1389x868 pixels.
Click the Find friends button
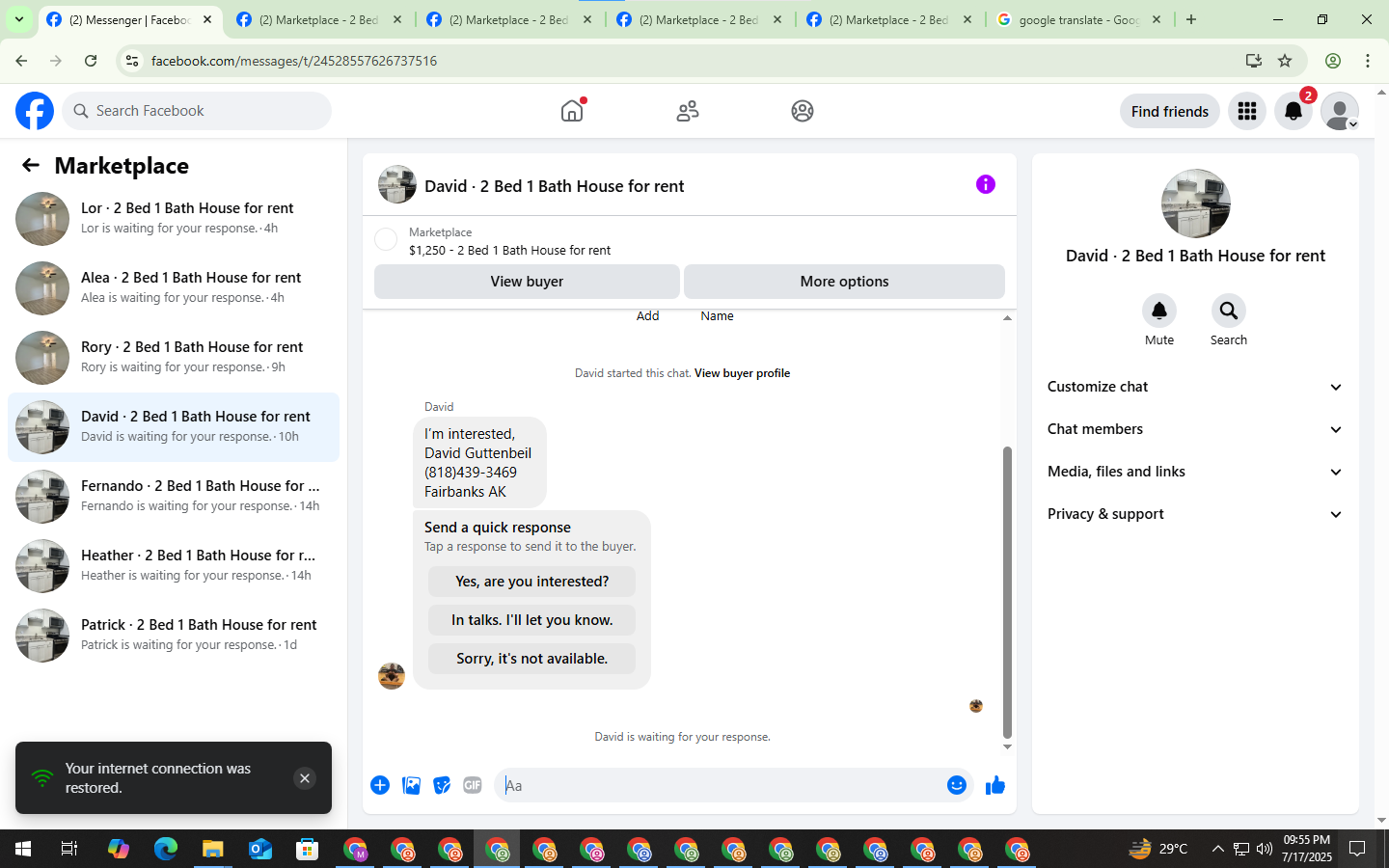point(1170,111)
